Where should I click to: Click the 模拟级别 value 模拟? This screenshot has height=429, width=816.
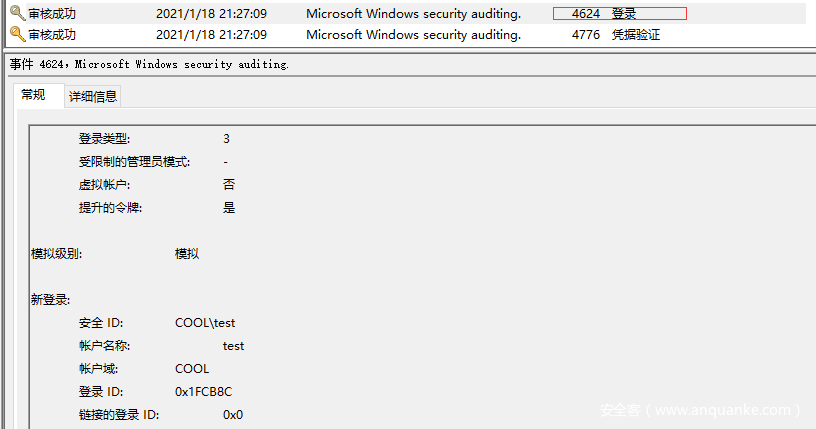[x=187, y=254]
